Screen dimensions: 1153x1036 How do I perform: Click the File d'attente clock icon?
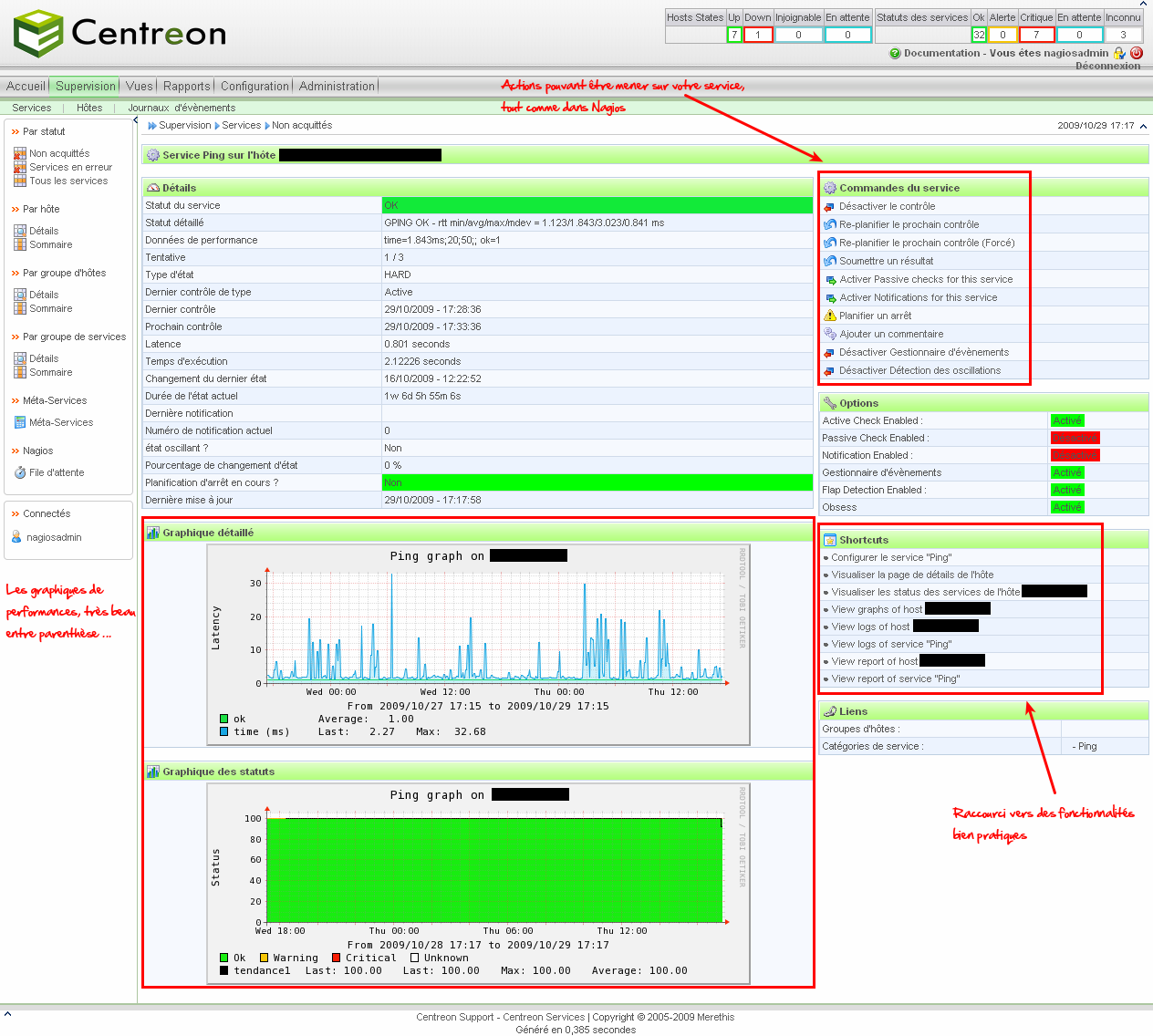click(20, 472)
